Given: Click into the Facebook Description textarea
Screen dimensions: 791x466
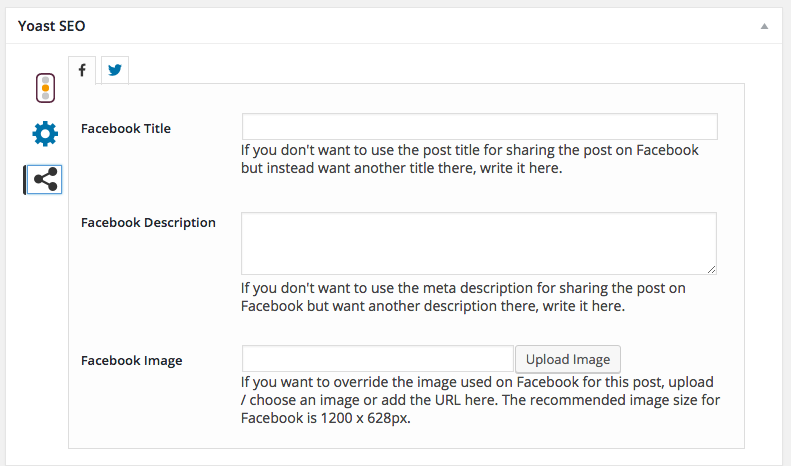Looking at the screenshot, I should (x=479, y=244).
